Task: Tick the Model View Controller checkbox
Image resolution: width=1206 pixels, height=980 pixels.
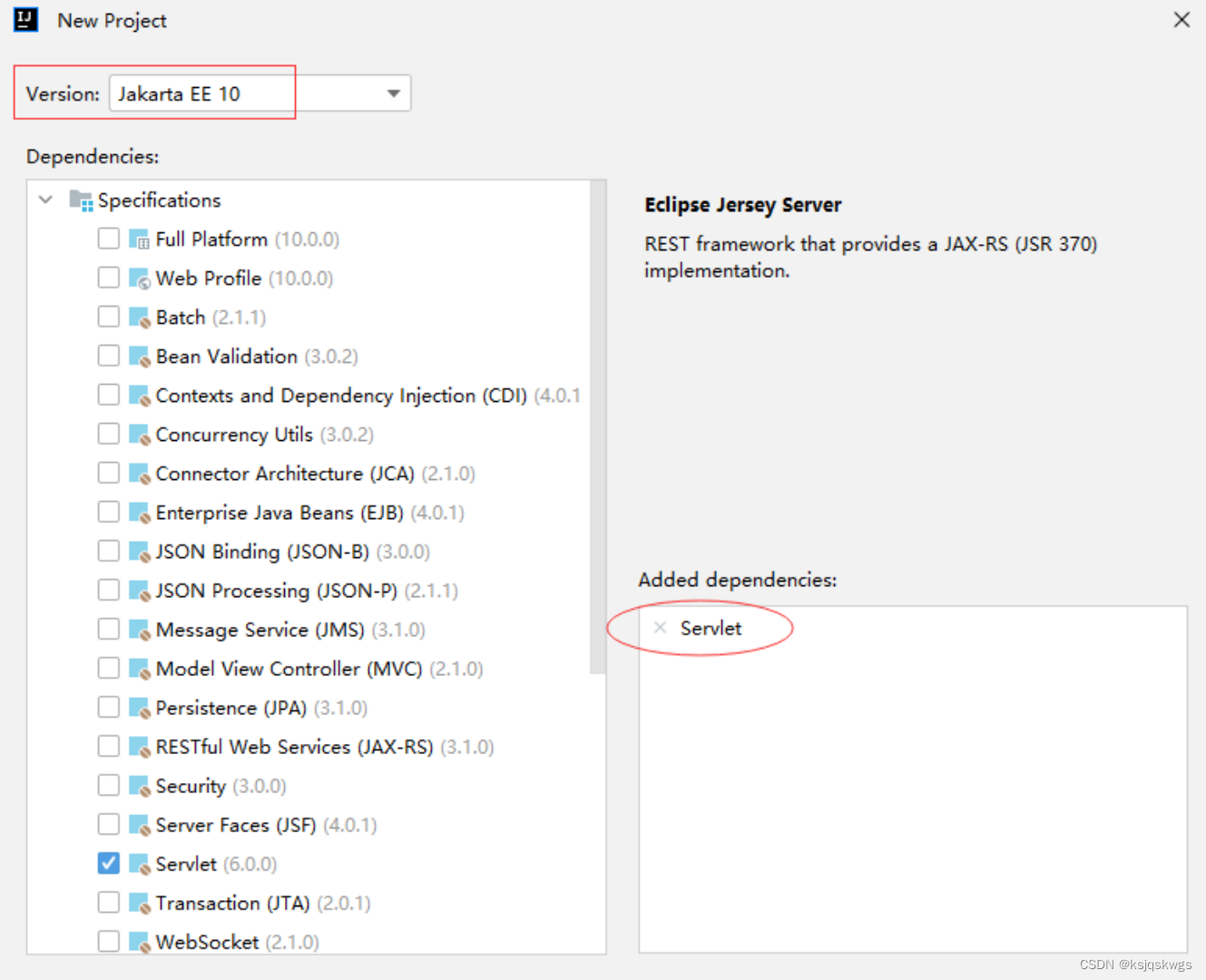Action: (109, 668)
